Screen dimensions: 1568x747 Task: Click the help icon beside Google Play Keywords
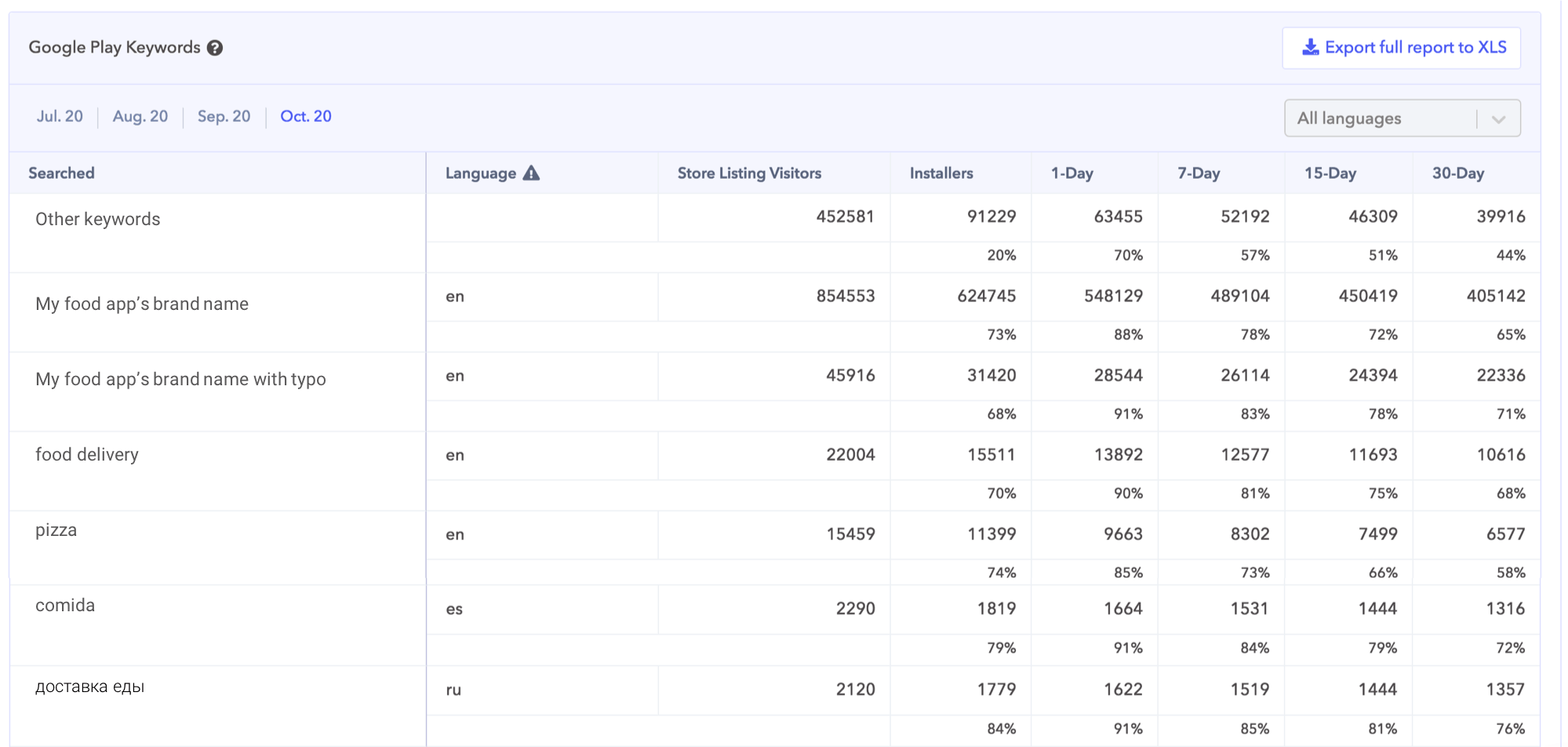tap(215, 48)
